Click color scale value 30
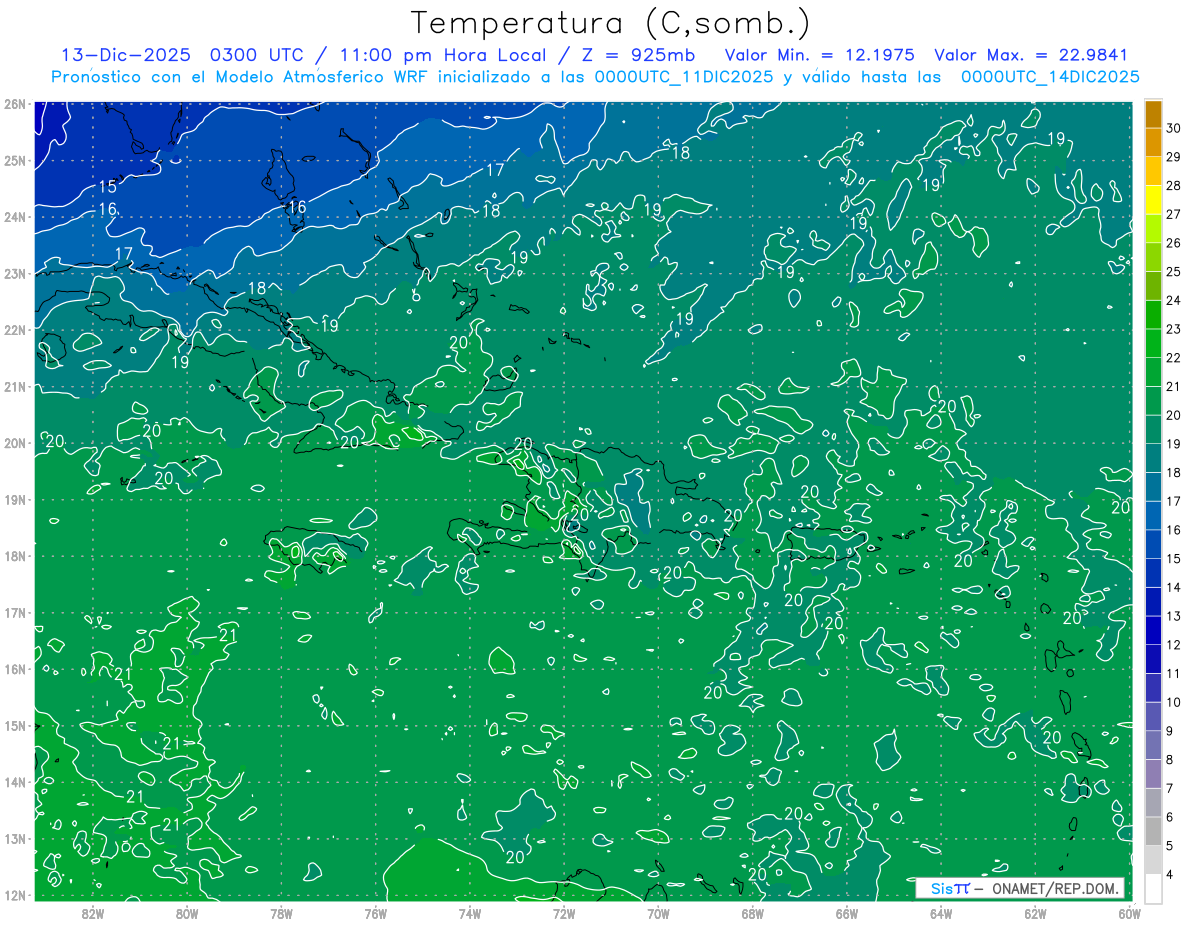The width and height of the screenshot is (1200, 927). pyautogui.click(x=1174, y=128)
